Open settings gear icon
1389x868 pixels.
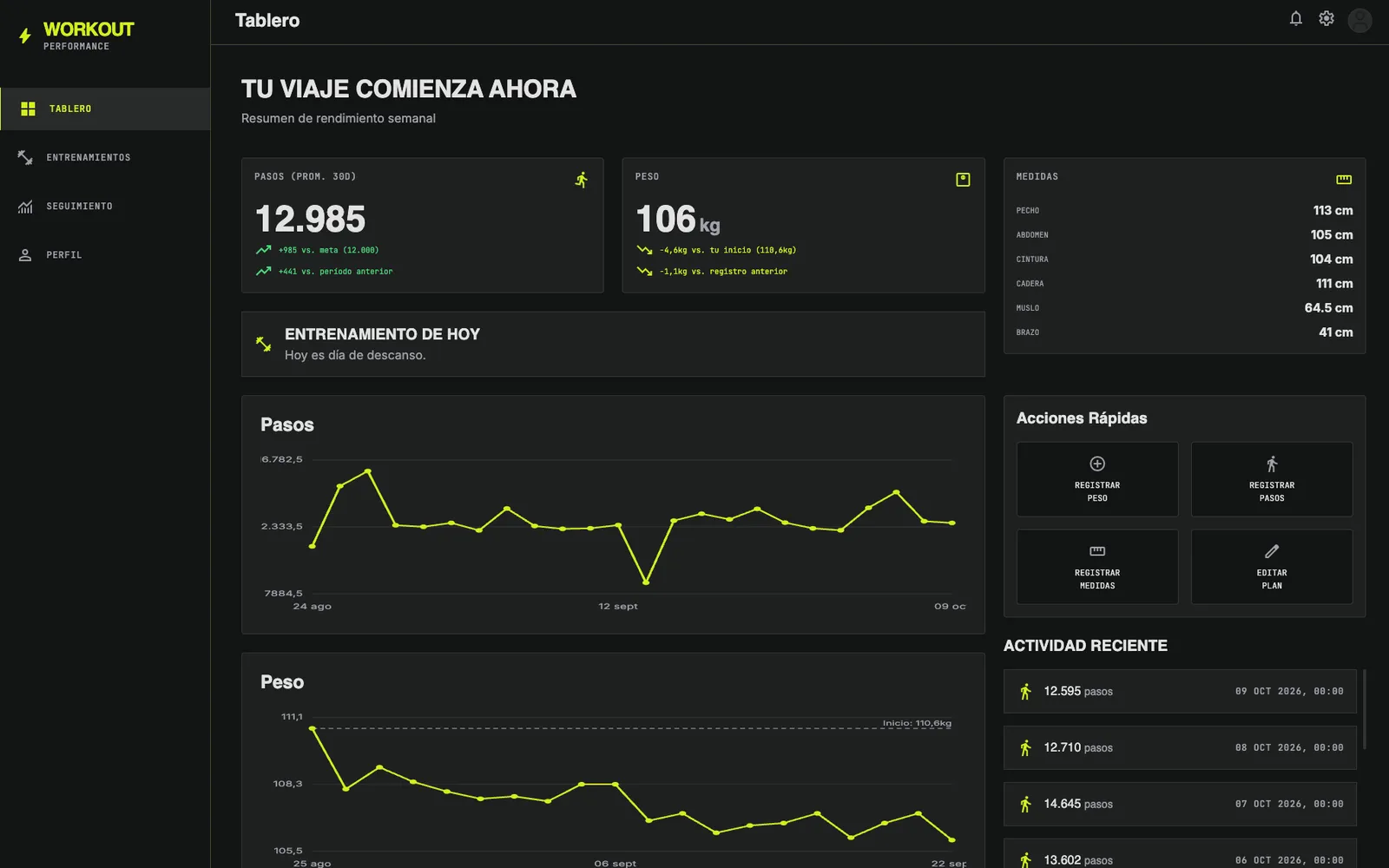pos(1326,18)
